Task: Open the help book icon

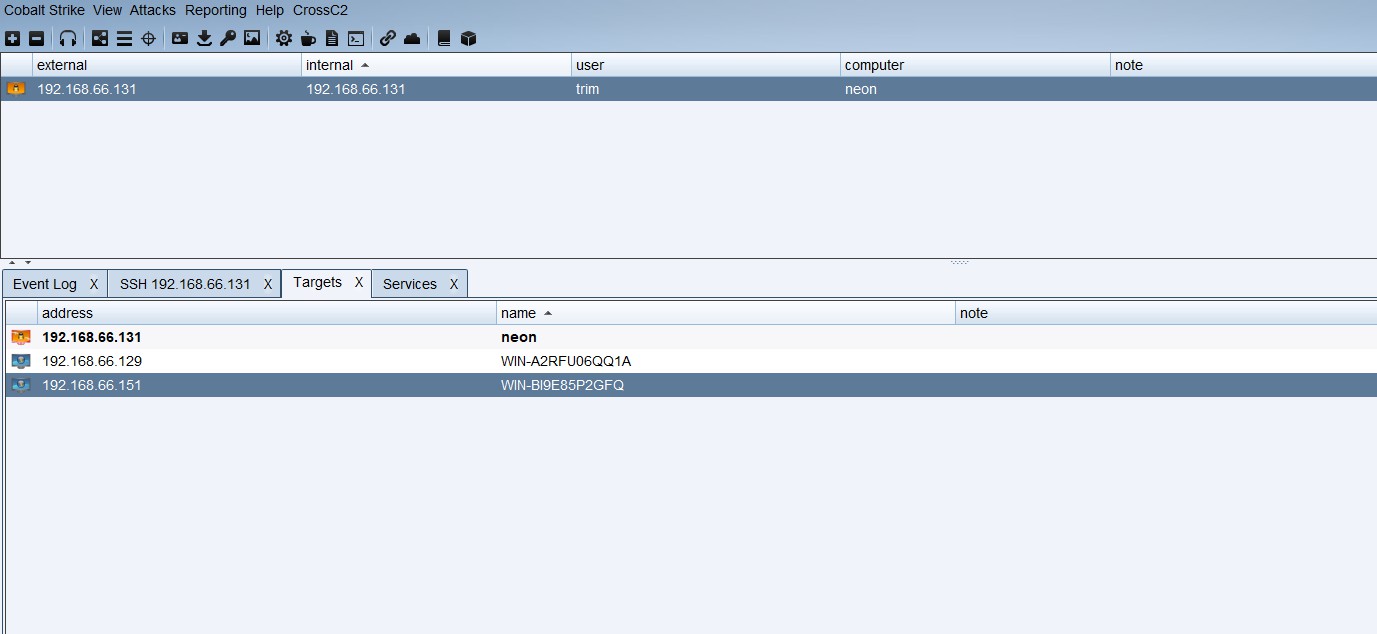Action: (443, 38)
